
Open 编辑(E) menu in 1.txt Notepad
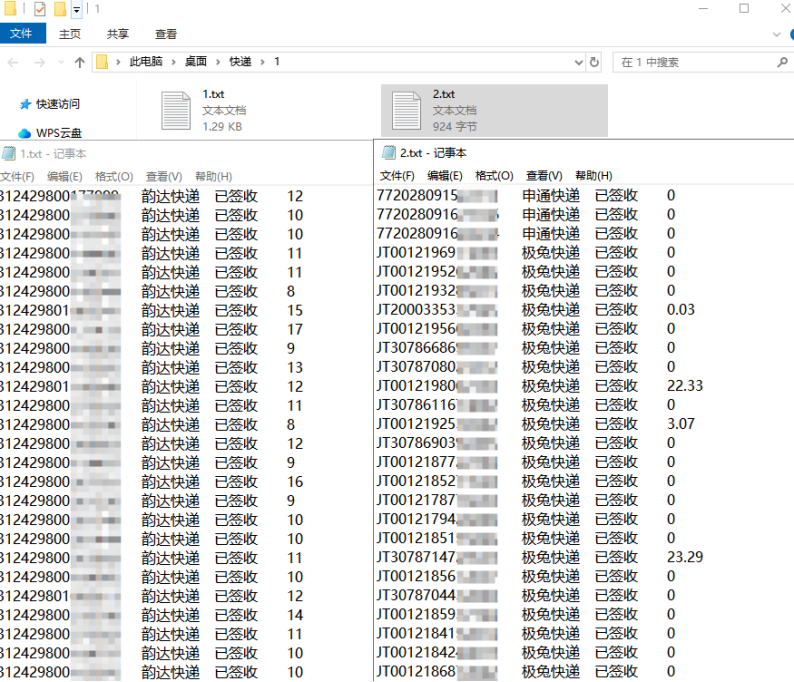[65, 176]
